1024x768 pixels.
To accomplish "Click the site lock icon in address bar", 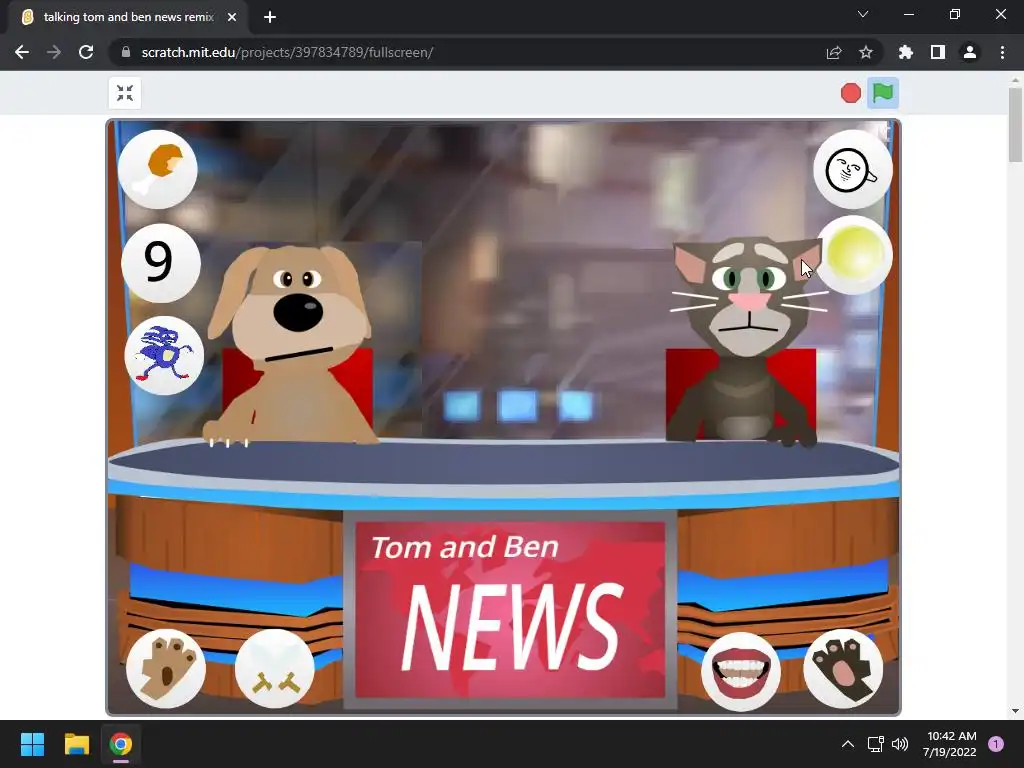I will pyautogui.click(x=126, y=52).
